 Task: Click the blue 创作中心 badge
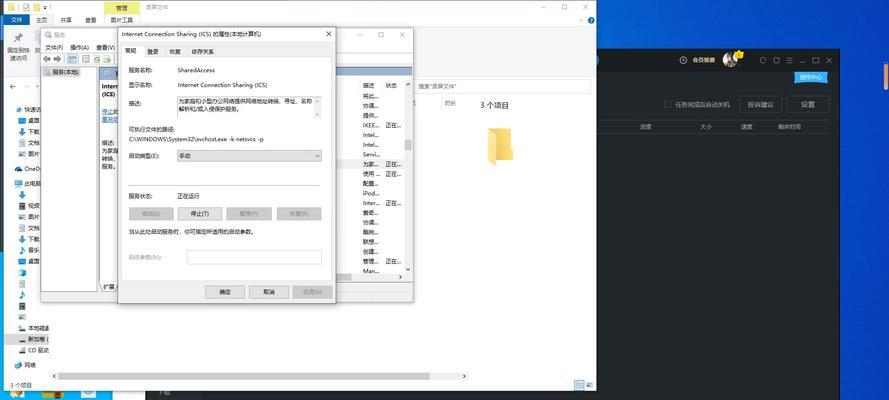pyautogui.click(x=811, y=78)
